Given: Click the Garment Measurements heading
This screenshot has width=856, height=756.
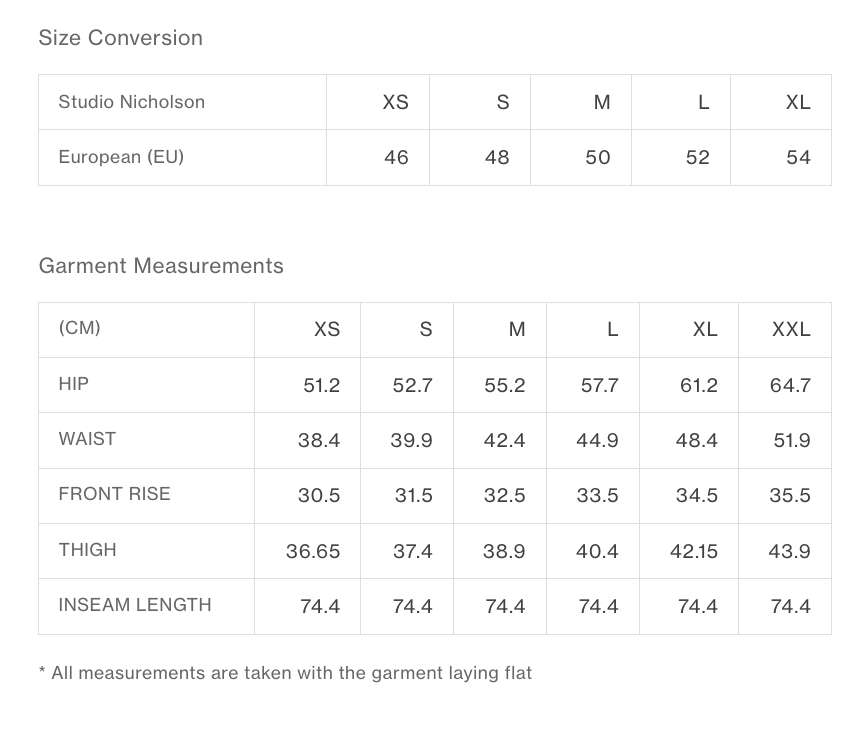Looking at the screenshot, I should (x=161, y=266).
